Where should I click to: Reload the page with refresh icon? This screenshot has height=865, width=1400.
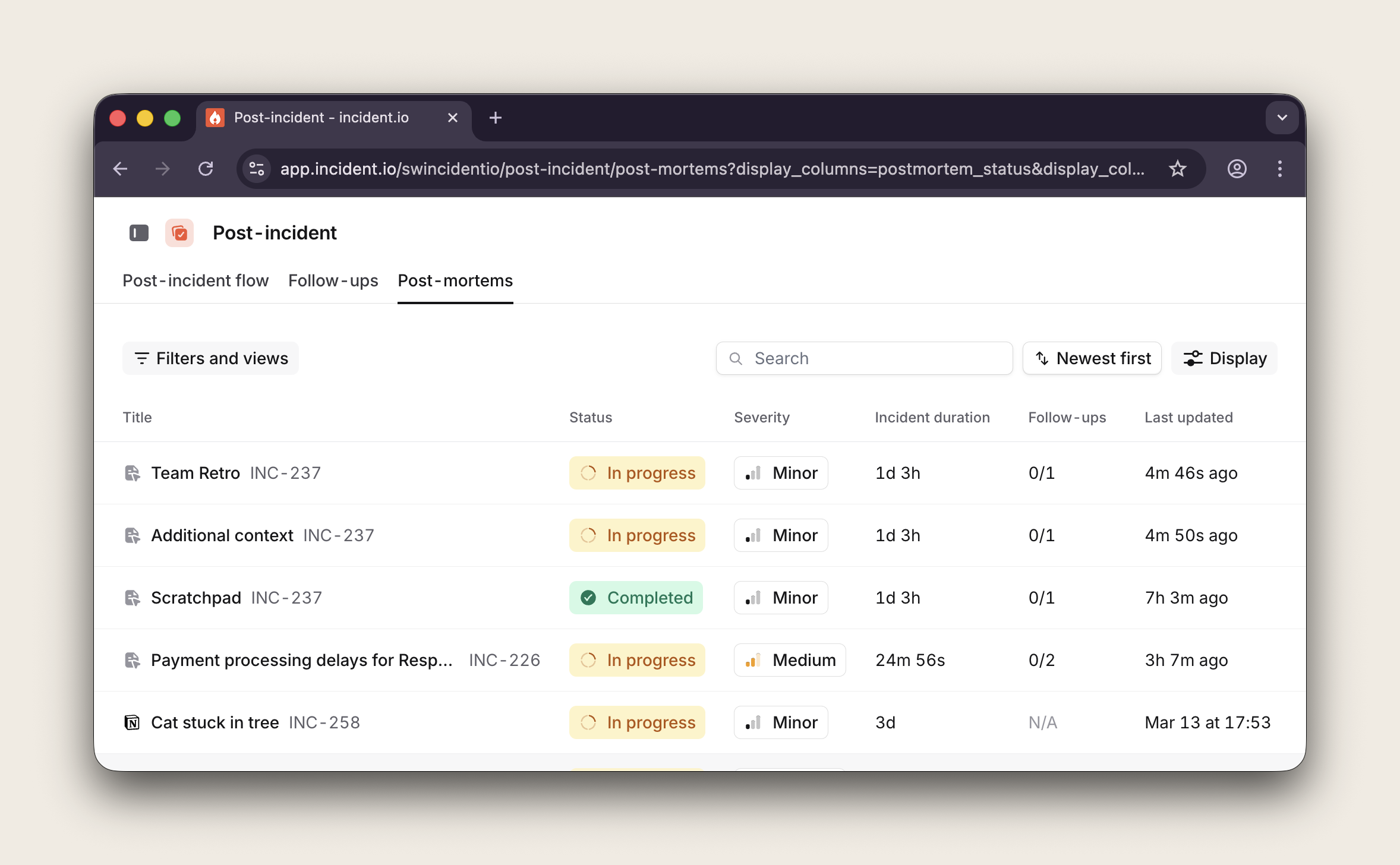coord(206,169)
